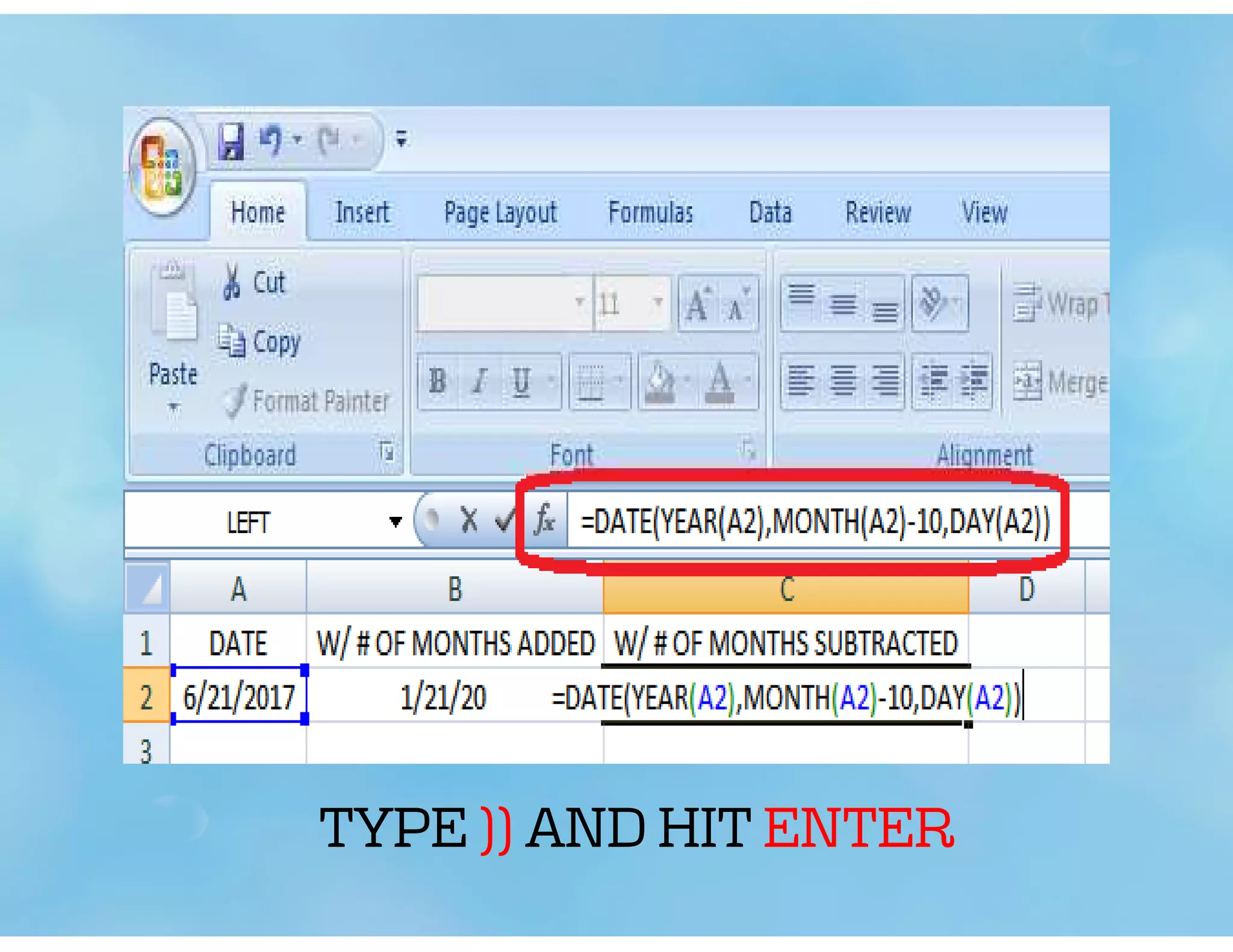Open the Name Box dropdown arrow
1233x952 pixels.
click(395, 521)
